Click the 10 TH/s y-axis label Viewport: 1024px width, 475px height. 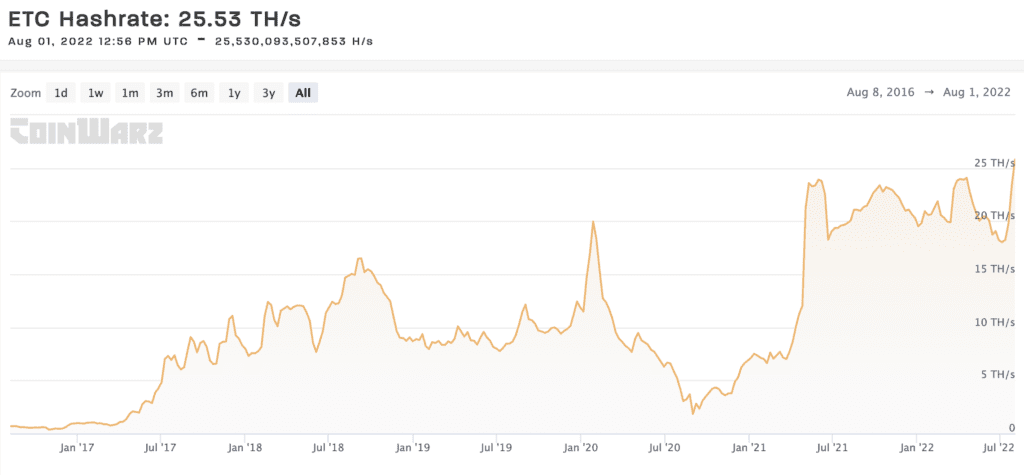point(994,322)
